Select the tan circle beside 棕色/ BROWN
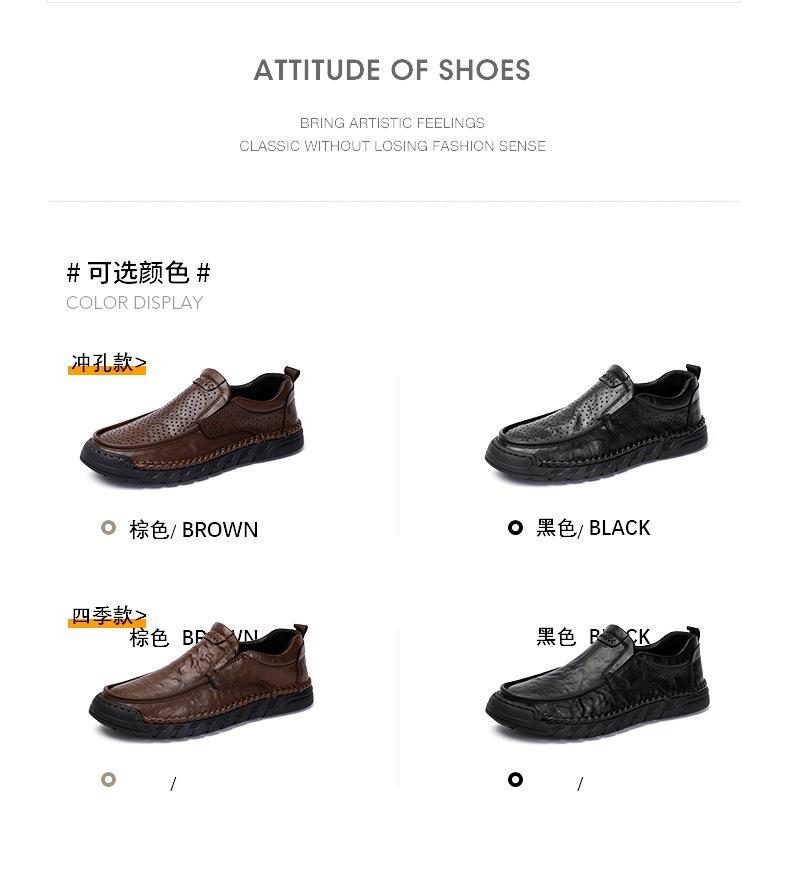The width and height of the screenshot is (790, 882). point(109,528)
